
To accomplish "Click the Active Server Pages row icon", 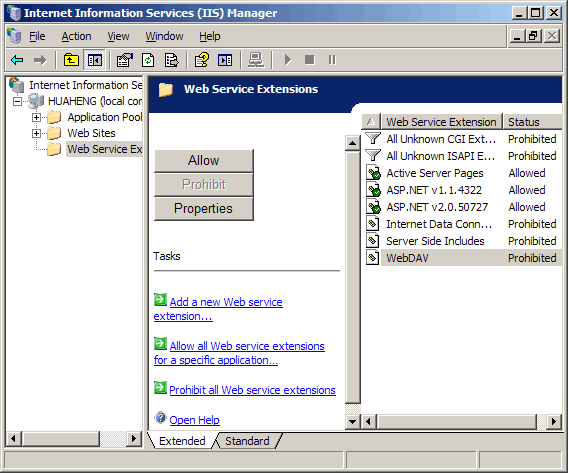I will pos(373,173).
